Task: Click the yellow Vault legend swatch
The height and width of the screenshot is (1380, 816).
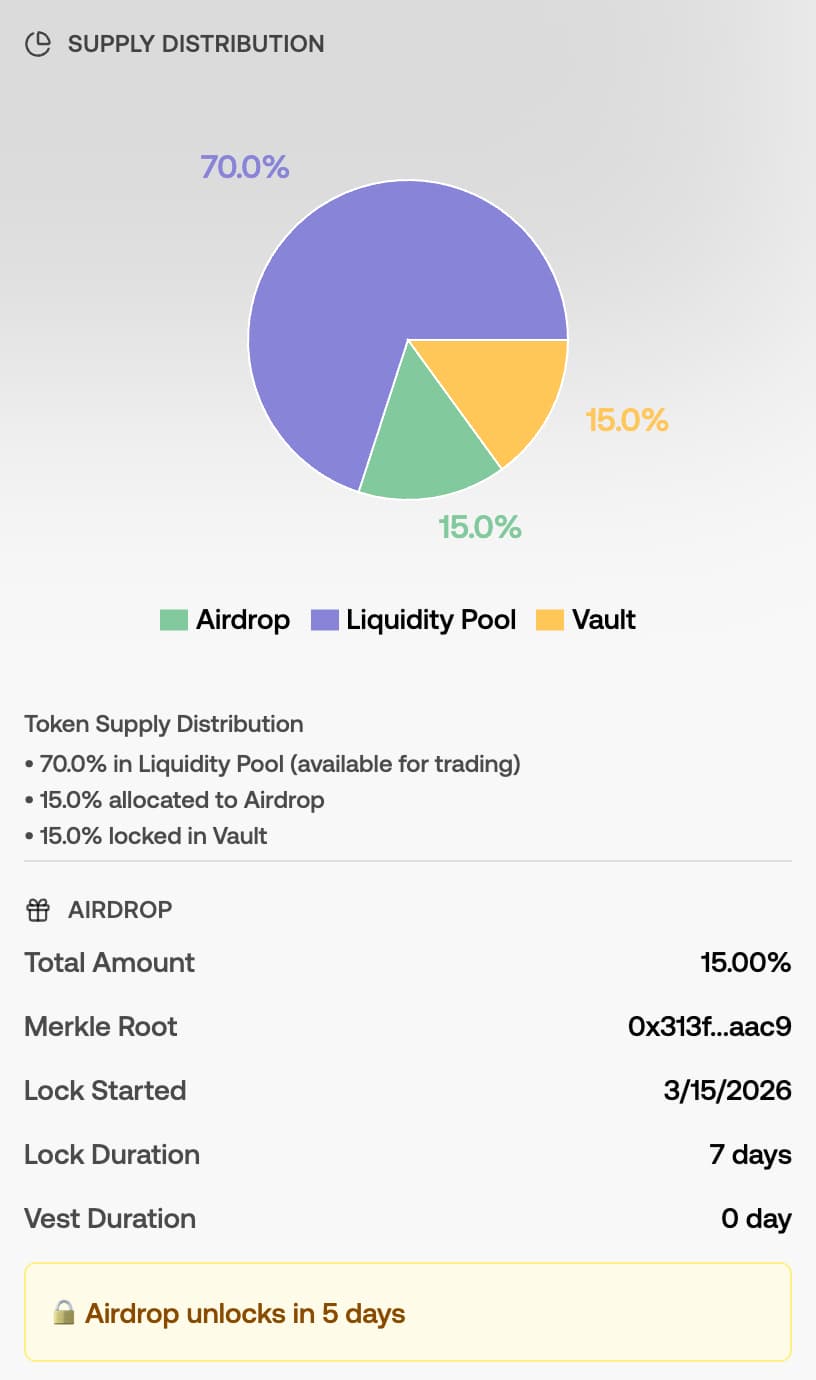Action: (x=550, y=620)
